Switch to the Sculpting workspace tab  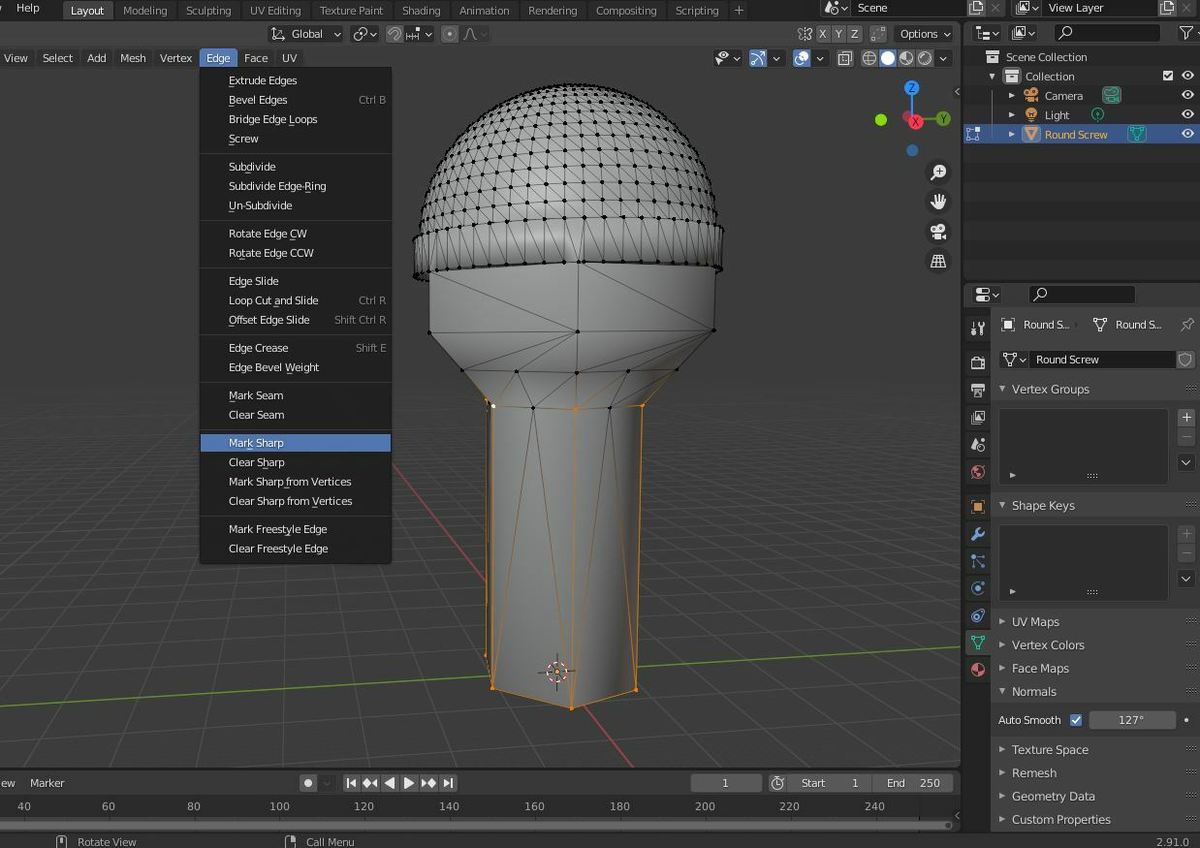pos(208,11)
